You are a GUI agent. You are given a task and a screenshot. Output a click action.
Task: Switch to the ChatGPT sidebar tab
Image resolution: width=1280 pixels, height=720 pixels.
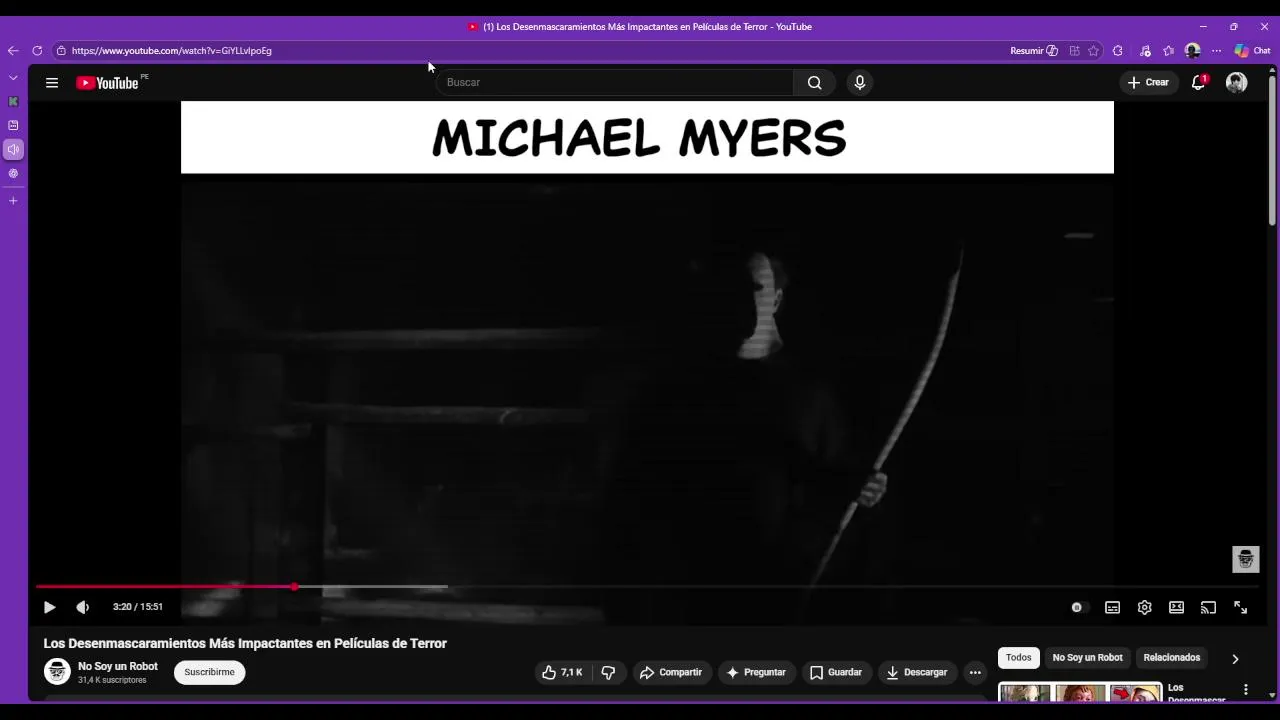[x=13, y=173]
